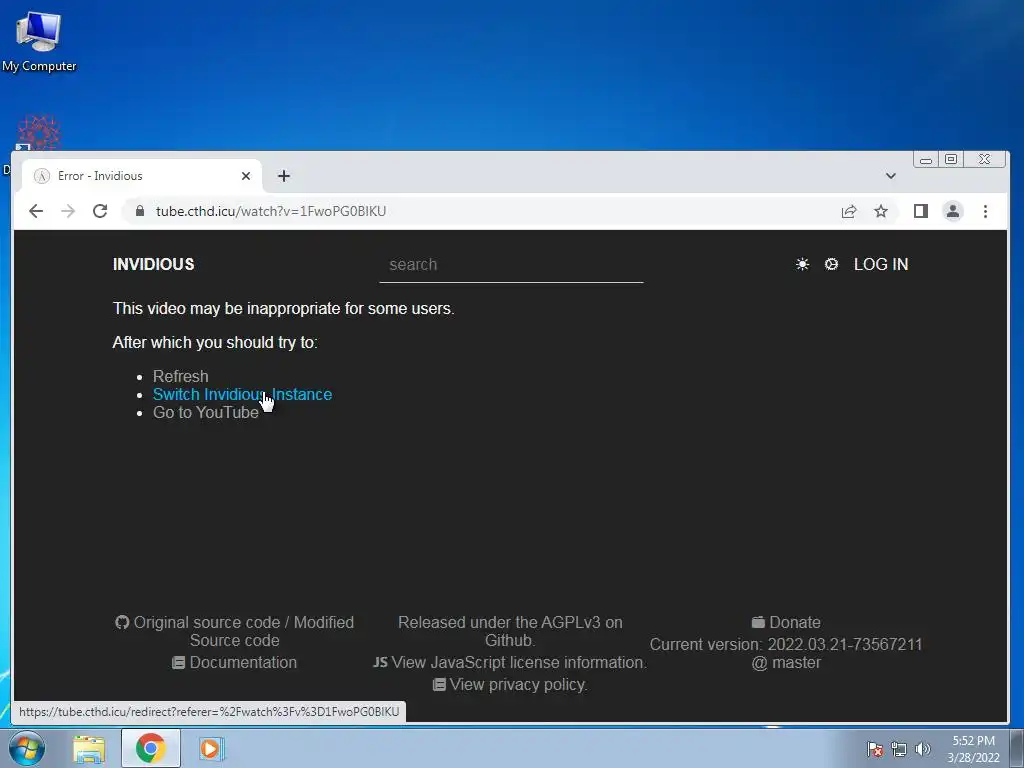Click the Refresh link
The image size is (1024, 768).
point(180,376)
